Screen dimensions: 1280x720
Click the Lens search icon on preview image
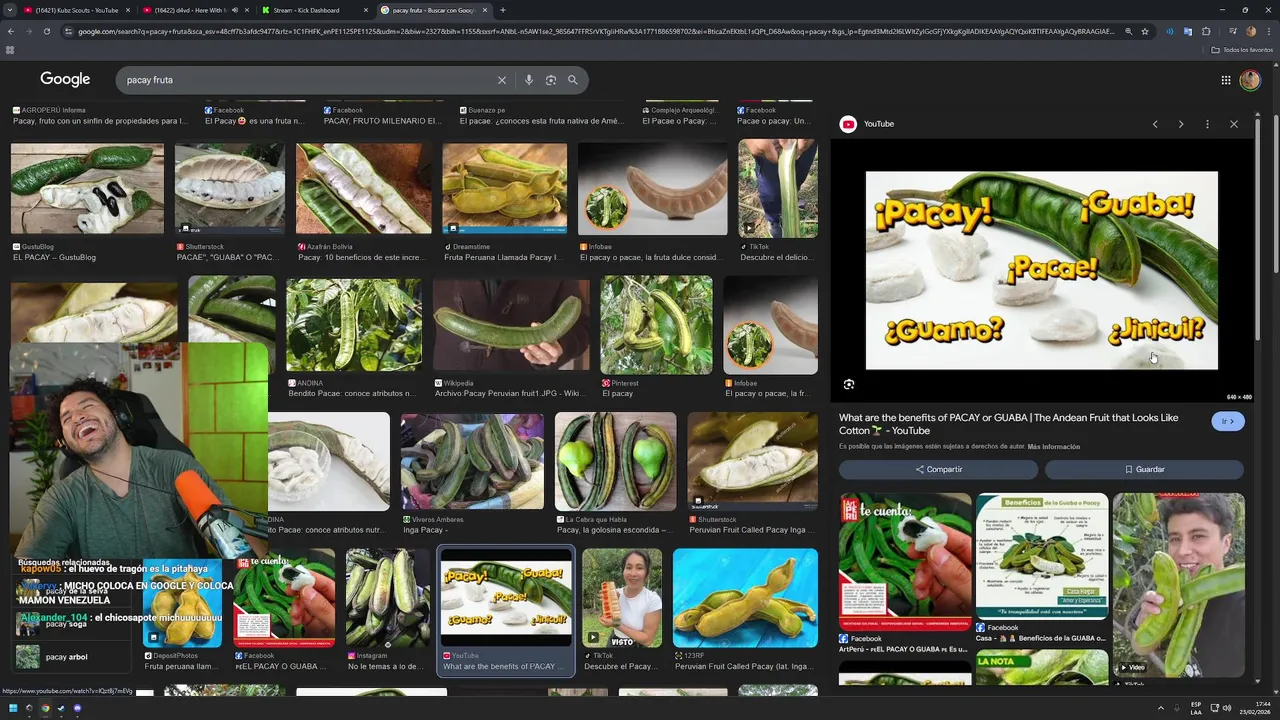tap(849, 384)
